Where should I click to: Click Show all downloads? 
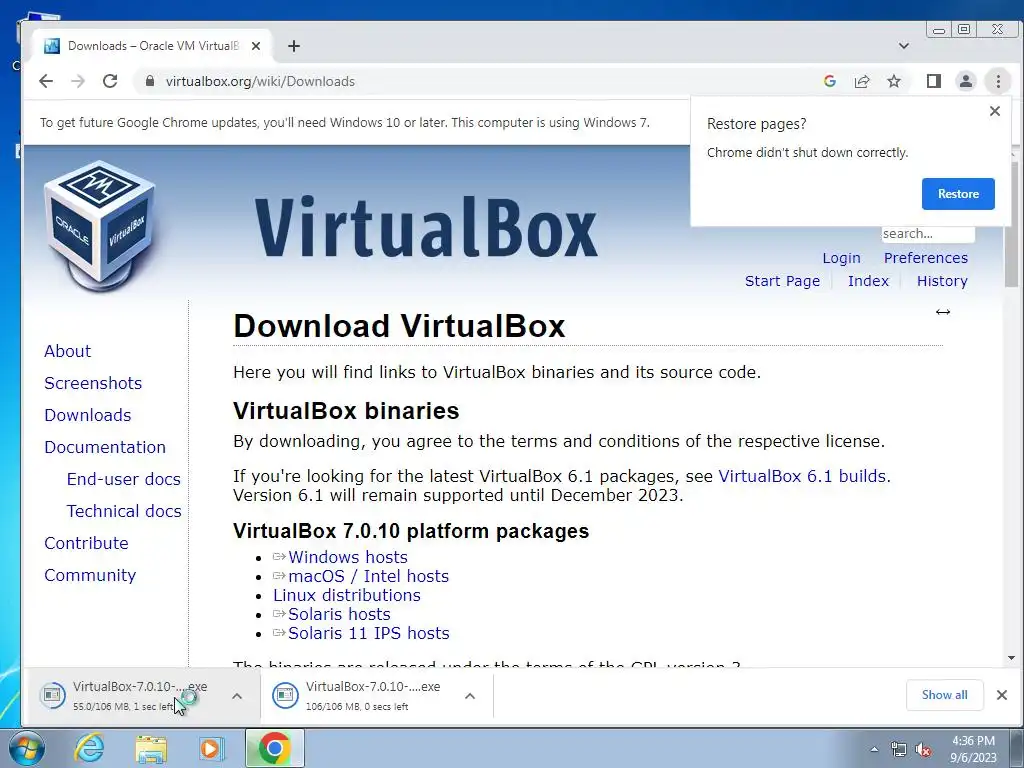point(944,695)
